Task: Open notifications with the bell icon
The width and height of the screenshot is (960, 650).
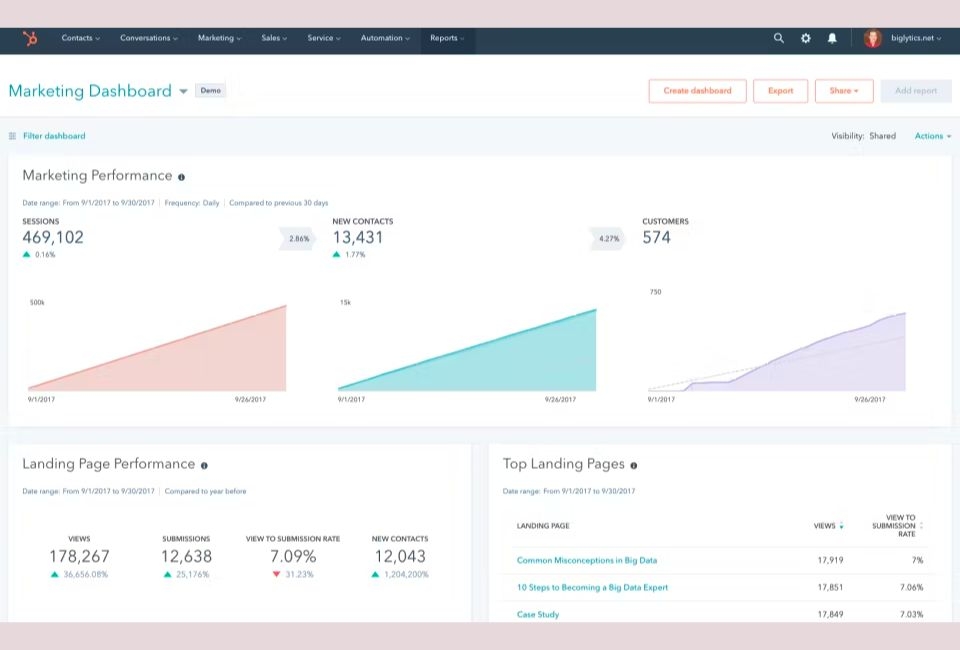Action: click(x=832, y=39)
